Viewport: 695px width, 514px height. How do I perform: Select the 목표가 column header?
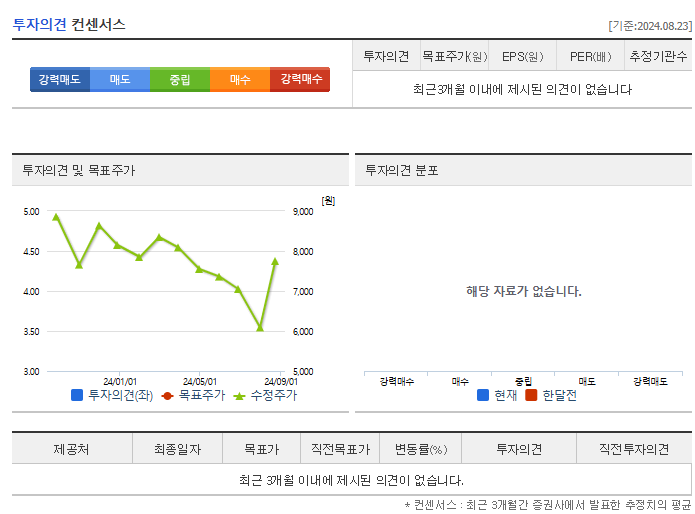point(262,449)
